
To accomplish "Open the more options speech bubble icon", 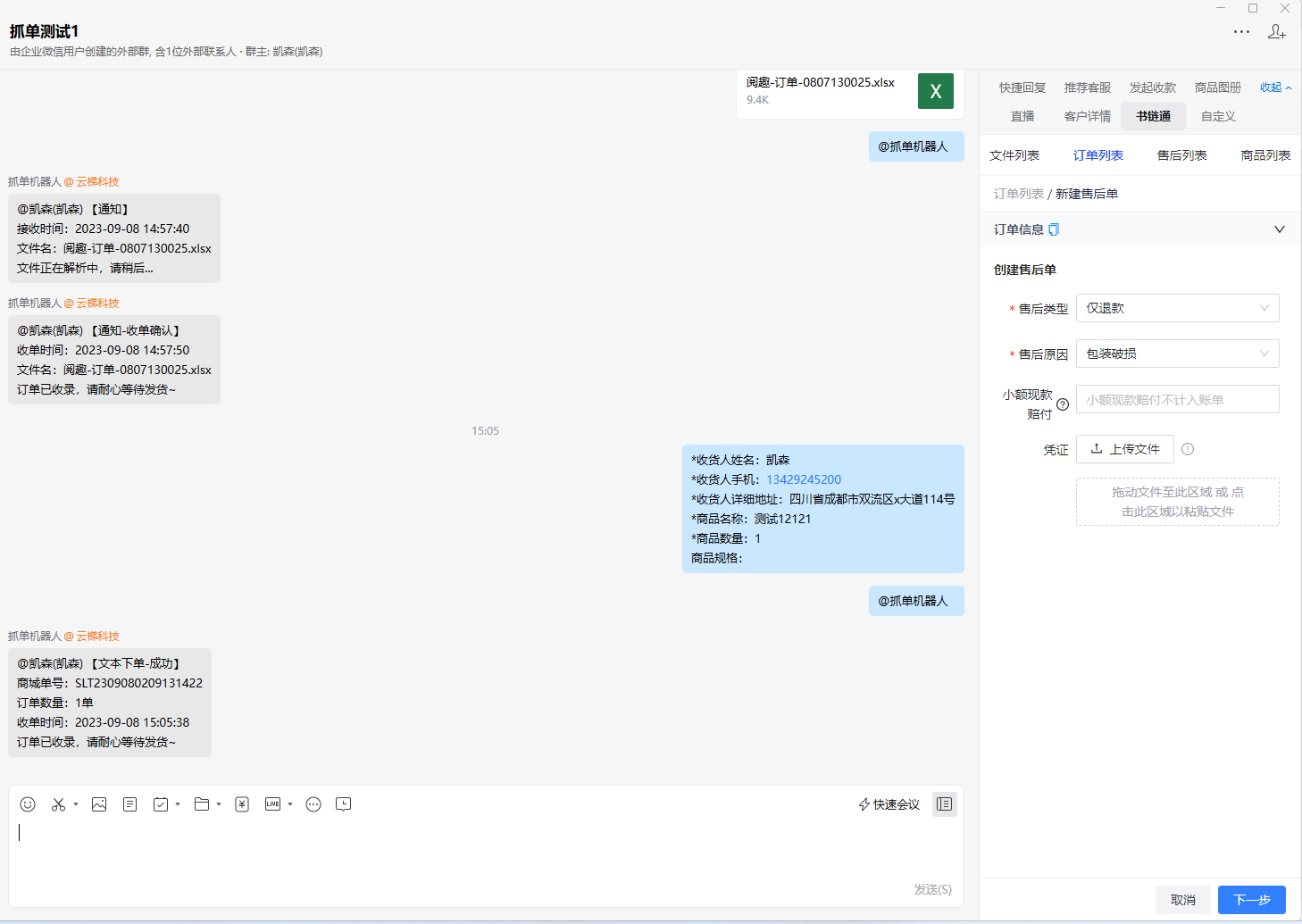I will click(313, 804).
